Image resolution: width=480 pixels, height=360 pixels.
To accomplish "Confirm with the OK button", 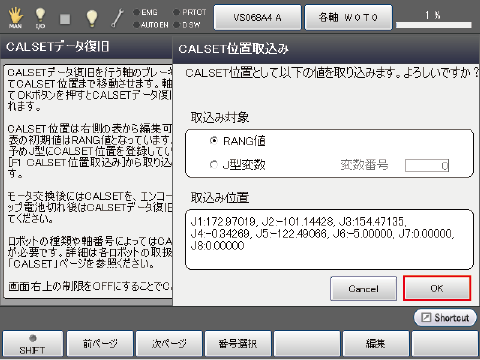I will pos(437,288).
